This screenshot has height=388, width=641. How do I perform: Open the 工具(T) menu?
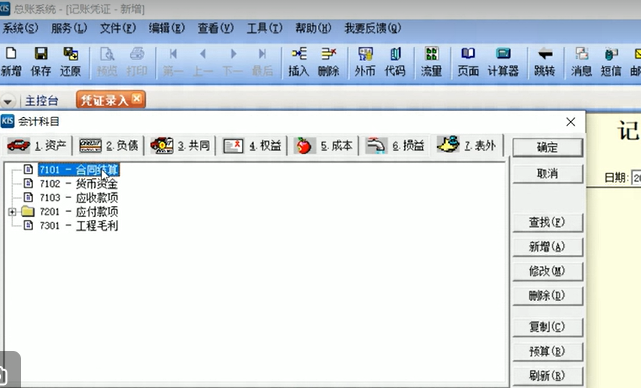click(x=264, y=28)
